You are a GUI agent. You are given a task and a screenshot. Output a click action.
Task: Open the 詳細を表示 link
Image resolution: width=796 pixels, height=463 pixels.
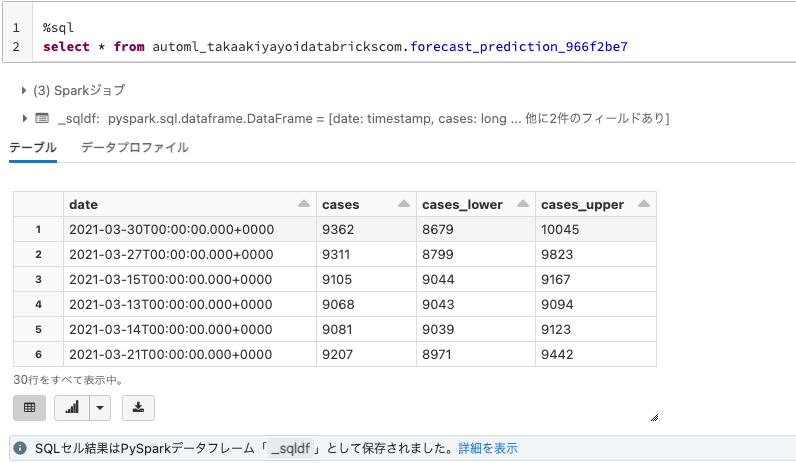[x=488, y=448]
